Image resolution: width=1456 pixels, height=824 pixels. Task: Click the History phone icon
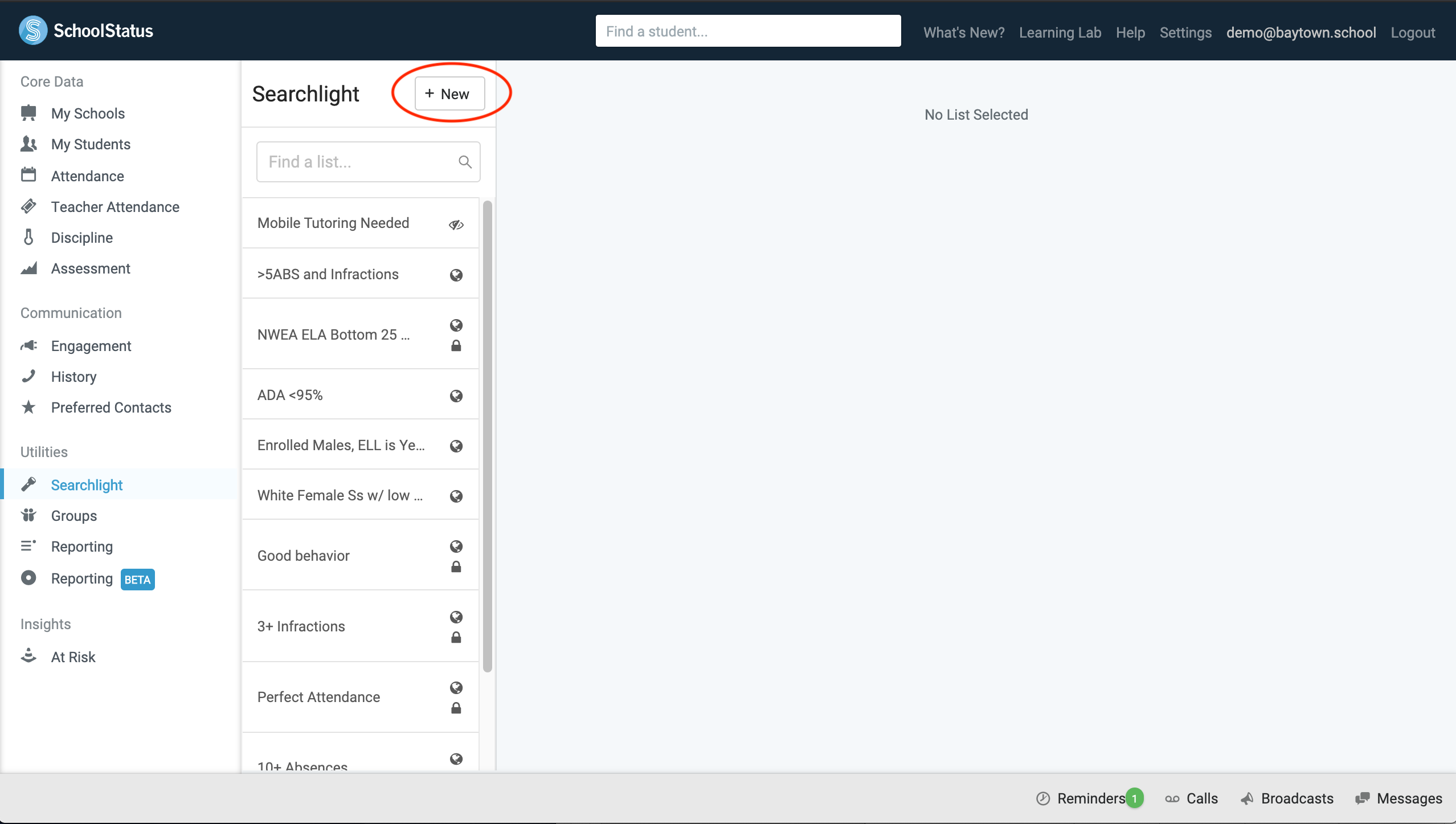pos(28,376)
